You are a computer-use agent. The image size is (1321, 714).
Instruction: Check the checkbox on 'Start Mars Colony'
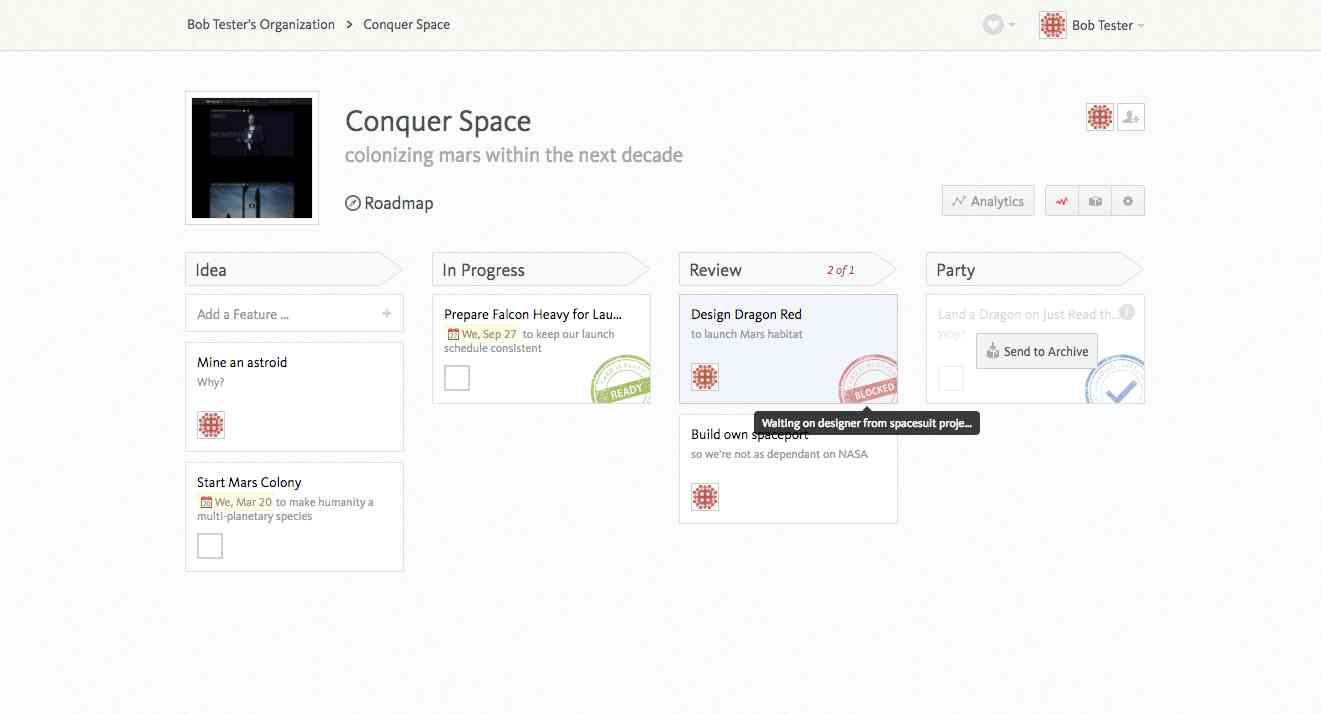[209, 545]
